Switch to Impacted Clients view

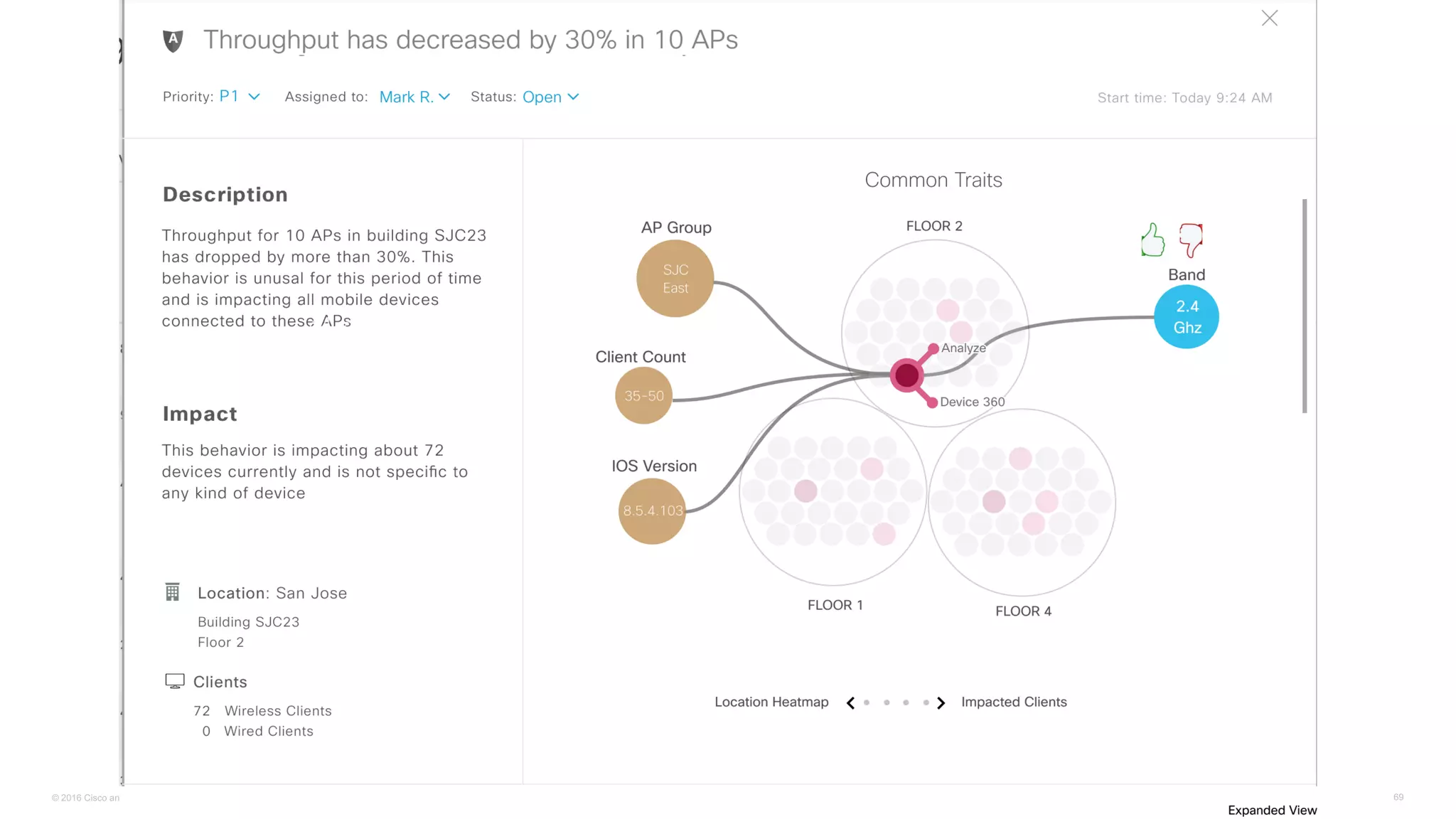(x=1014, y=702)
